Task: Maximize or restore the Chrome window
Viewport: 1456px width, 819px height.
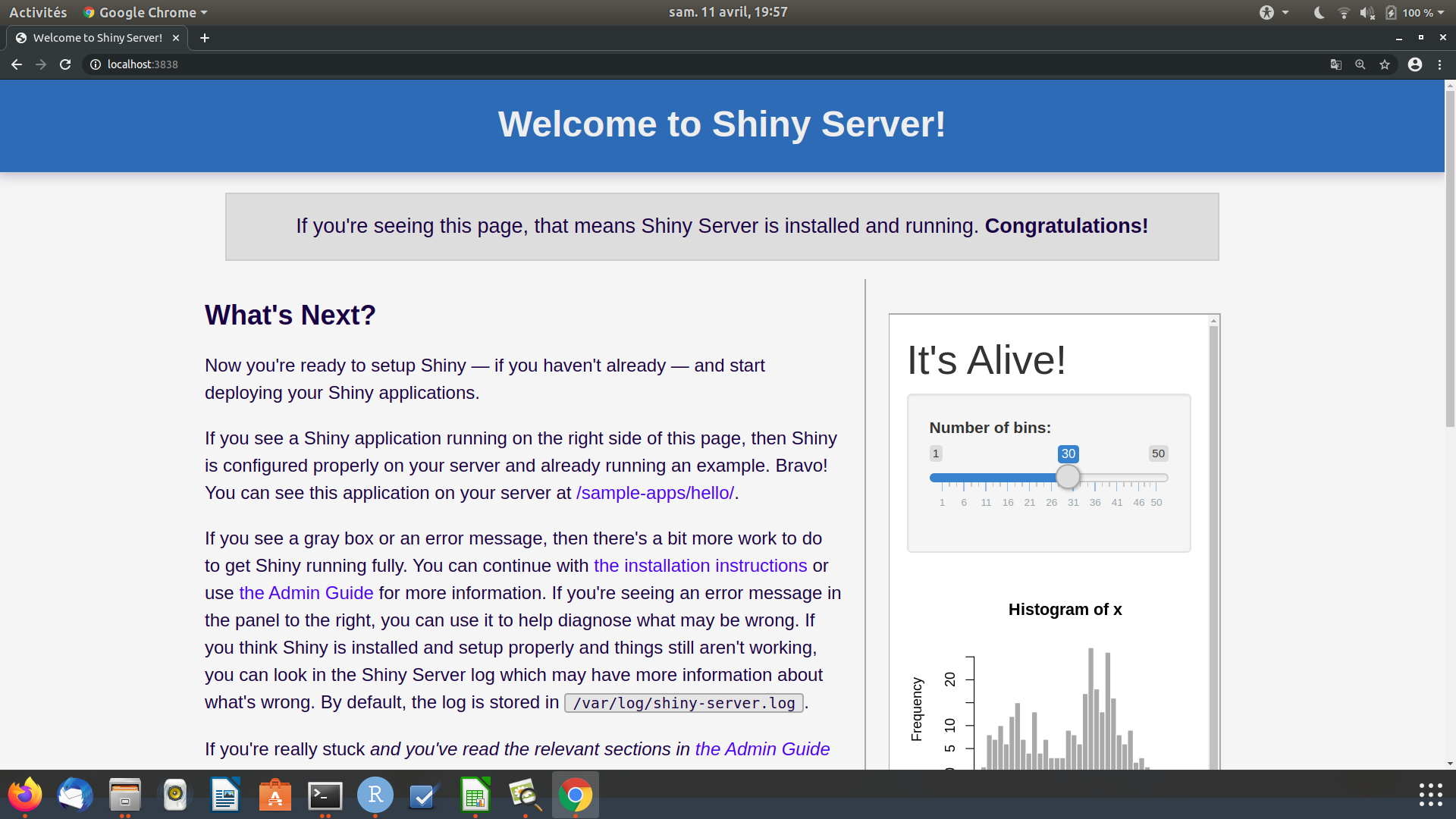Action: 1421,38
